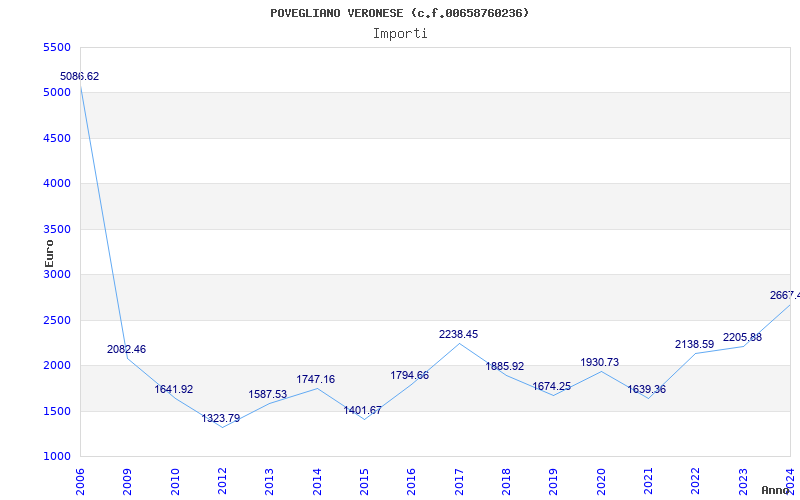Image resolution: width=800 pixels, height=500 pixels.
Task: Click the 2205.88 data label
Action: [742, 337]
